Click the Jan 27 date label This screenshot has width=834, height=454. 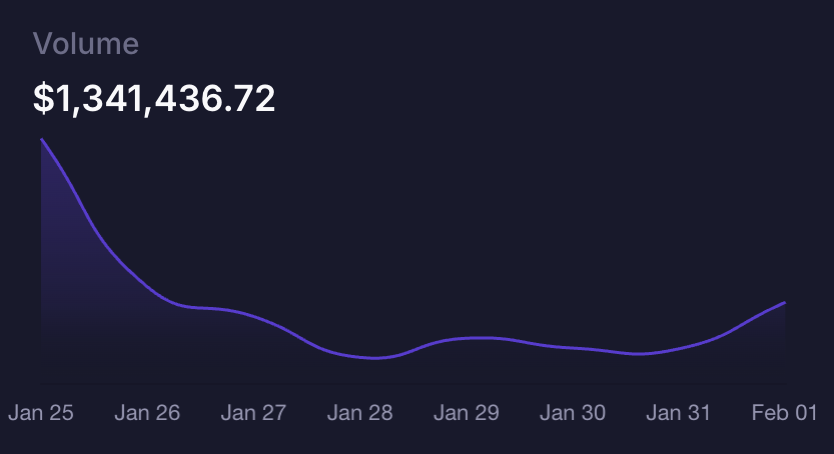(x=253, y=412)
